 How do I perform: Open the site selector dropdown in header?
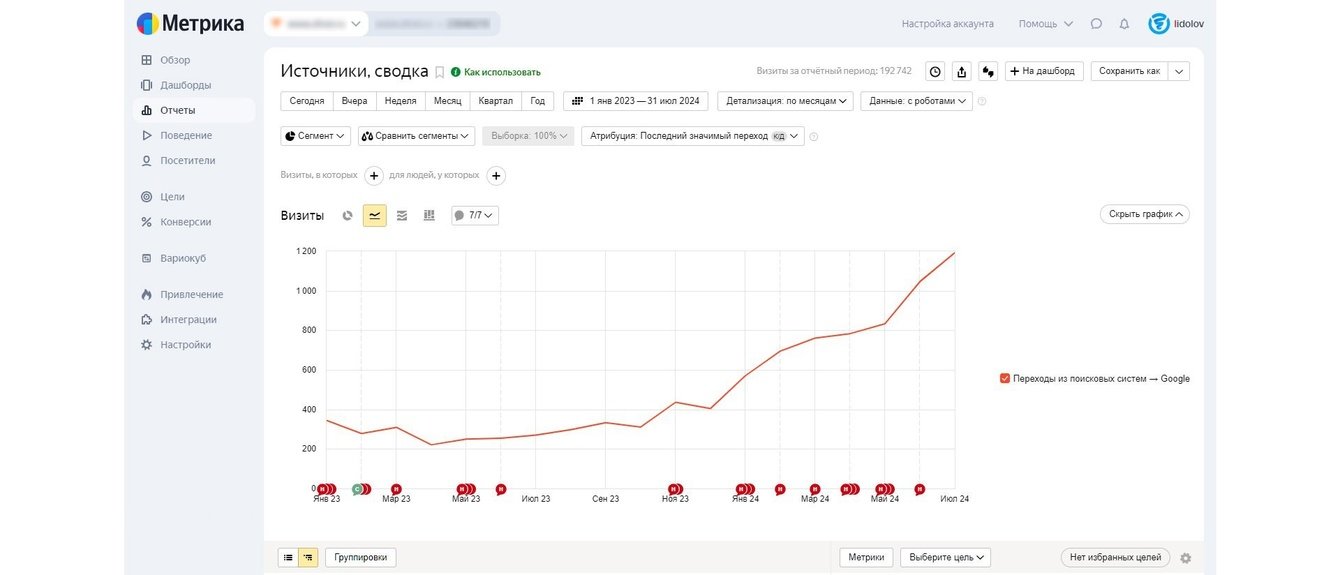click(316, 23)
